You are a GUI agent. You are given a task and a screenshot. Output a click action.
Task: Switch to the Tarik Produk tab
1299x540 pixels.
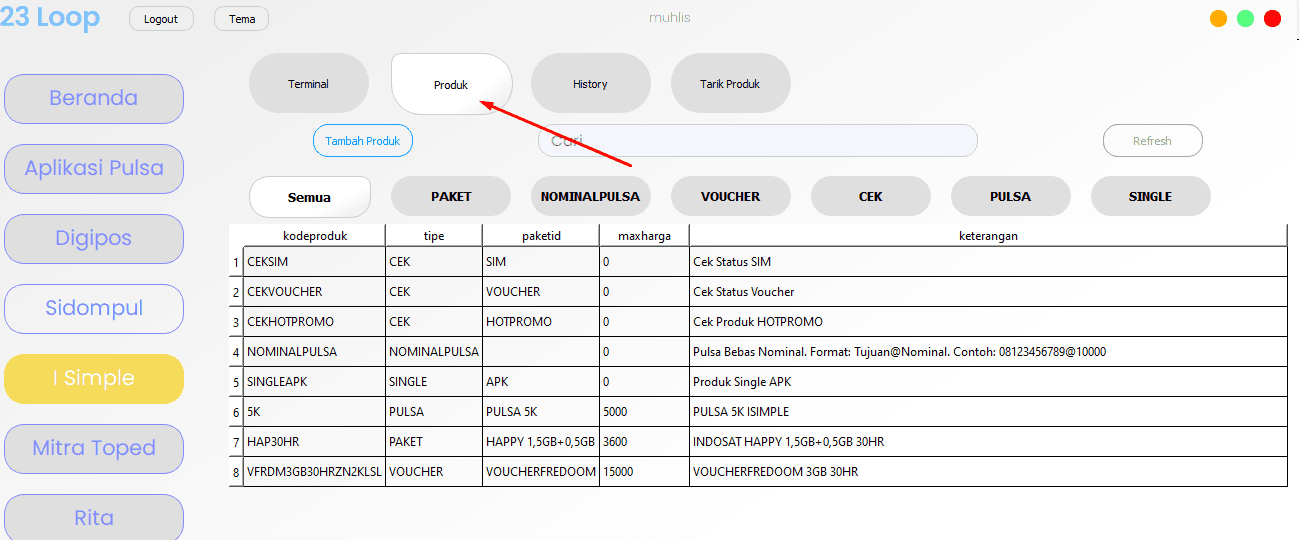coord(730,84)
